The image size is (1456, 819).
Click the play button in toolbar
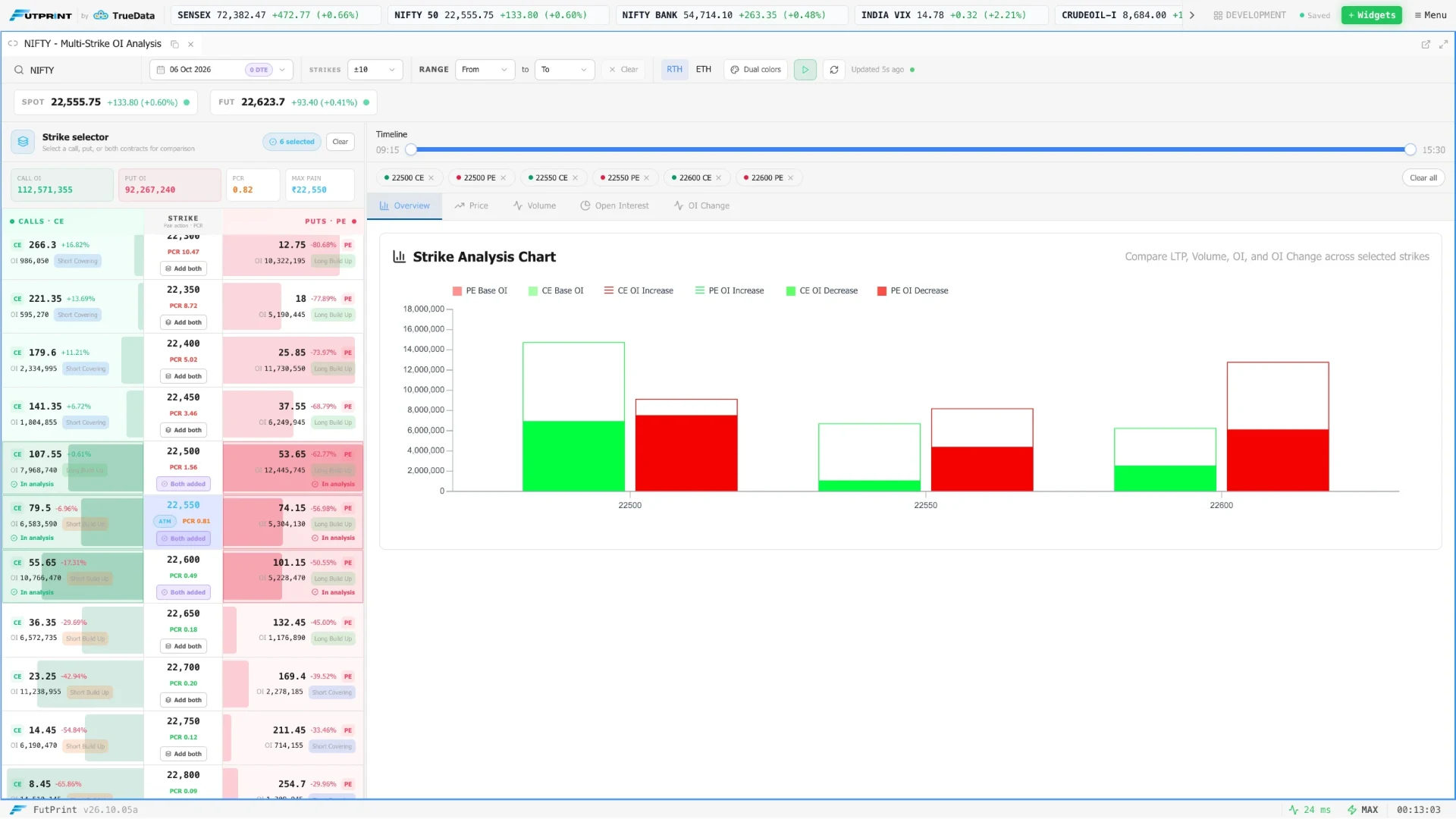coord(805,70)
